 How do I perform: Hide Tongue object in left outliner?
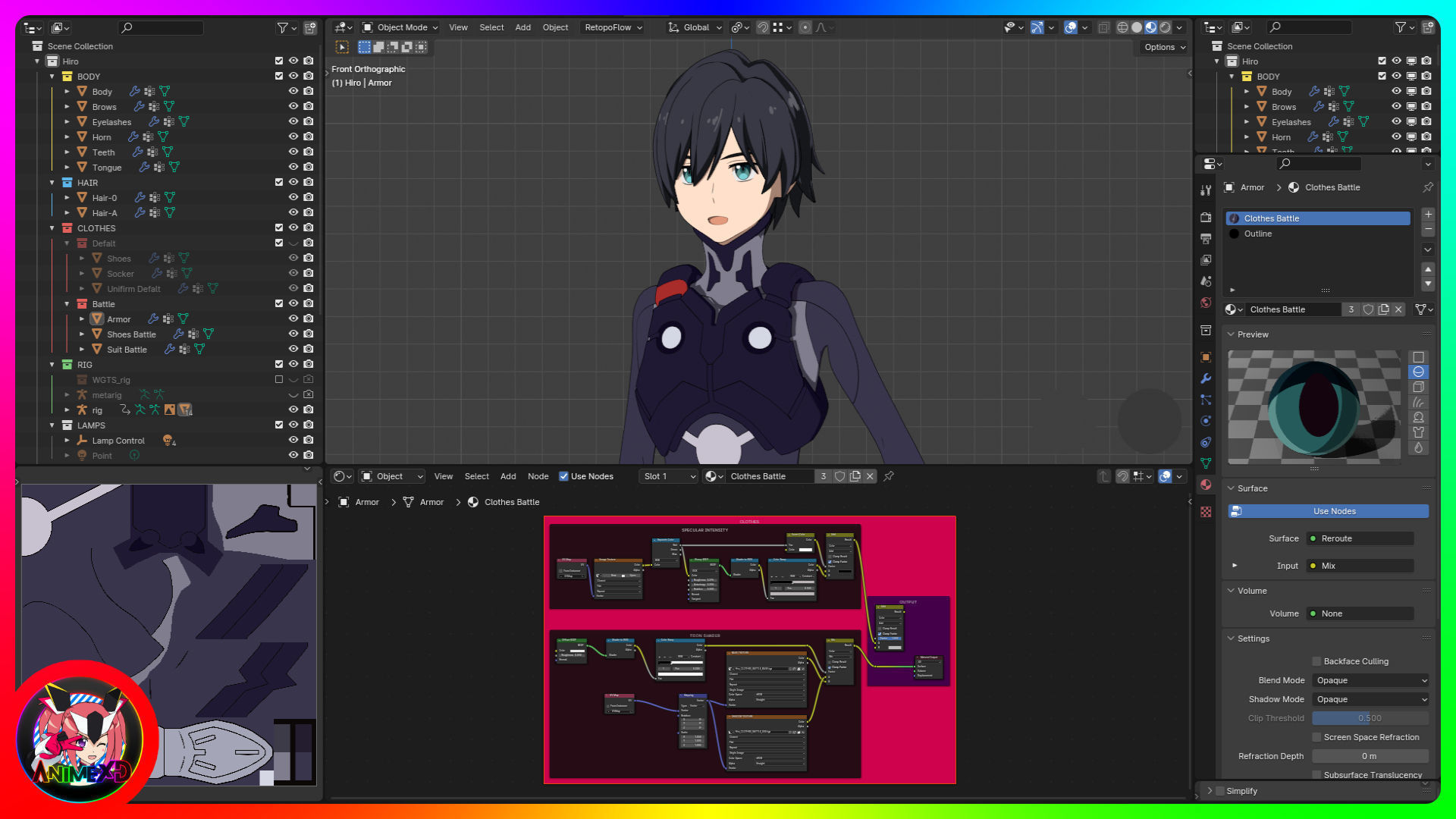[293, 167]
